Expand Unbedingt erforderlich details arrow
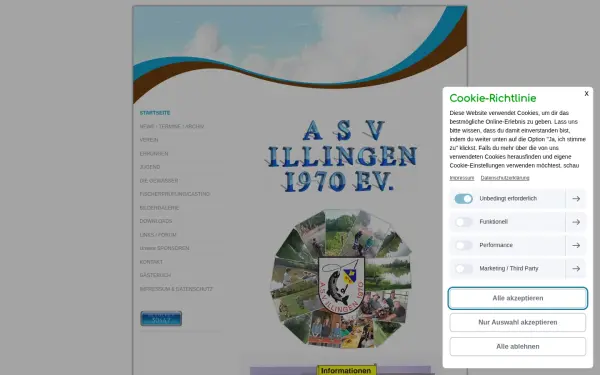 click(576, 199)
